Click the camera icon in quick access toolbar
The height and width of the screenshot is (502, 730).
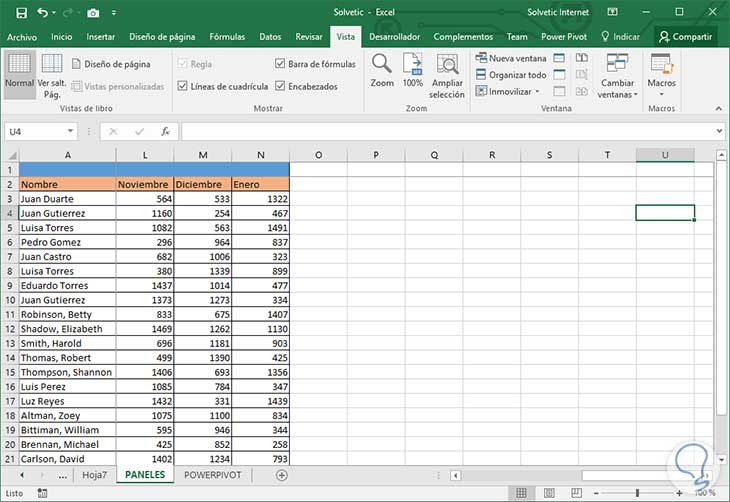click(x=93, y=13)
